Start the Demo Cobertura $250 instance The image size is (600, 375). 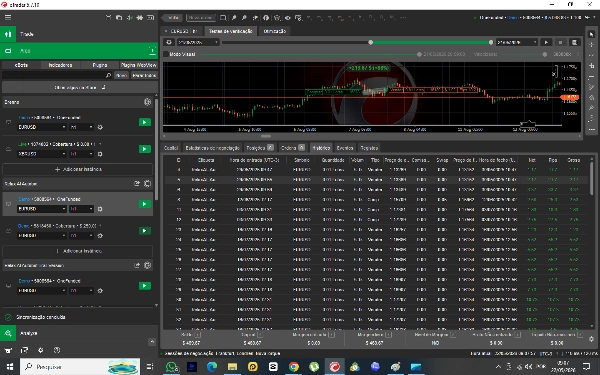pos(145,231)
